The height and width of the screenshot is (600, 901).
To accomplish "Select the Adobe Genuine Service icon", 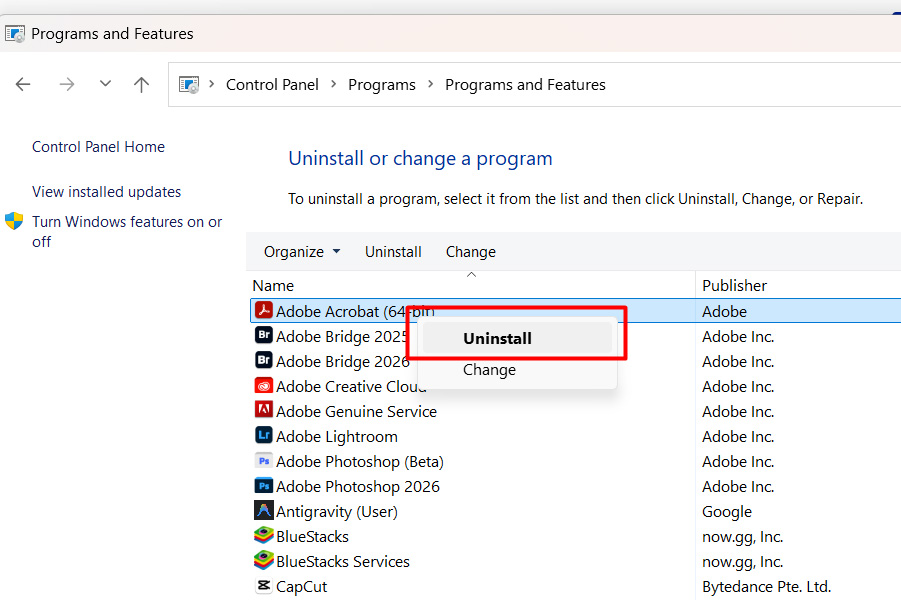I will (264, 411).
